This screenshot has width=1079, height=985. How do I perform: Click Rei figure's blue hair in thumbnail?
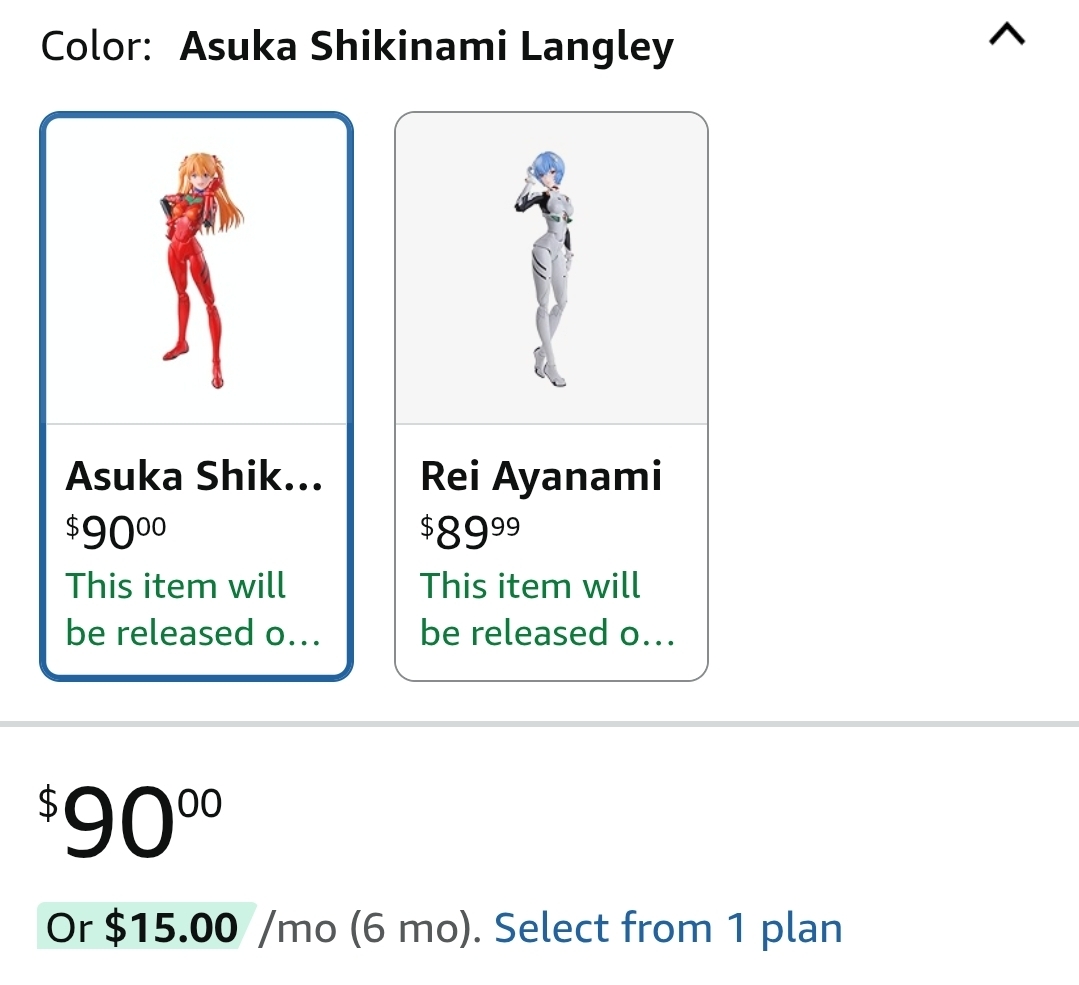click(x=547, y=169)
